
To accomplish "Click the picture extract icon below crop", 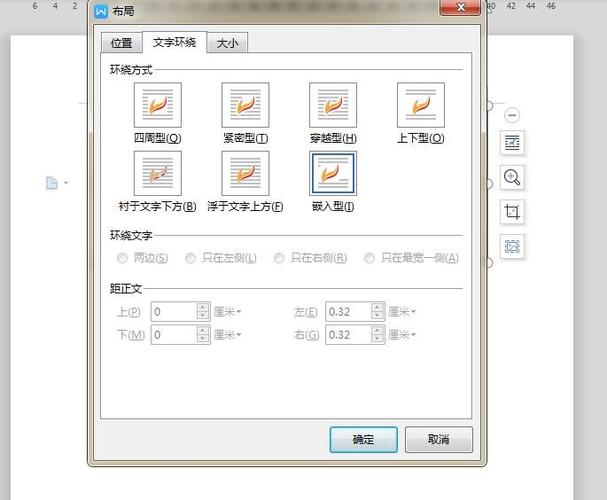I will 512,246.
